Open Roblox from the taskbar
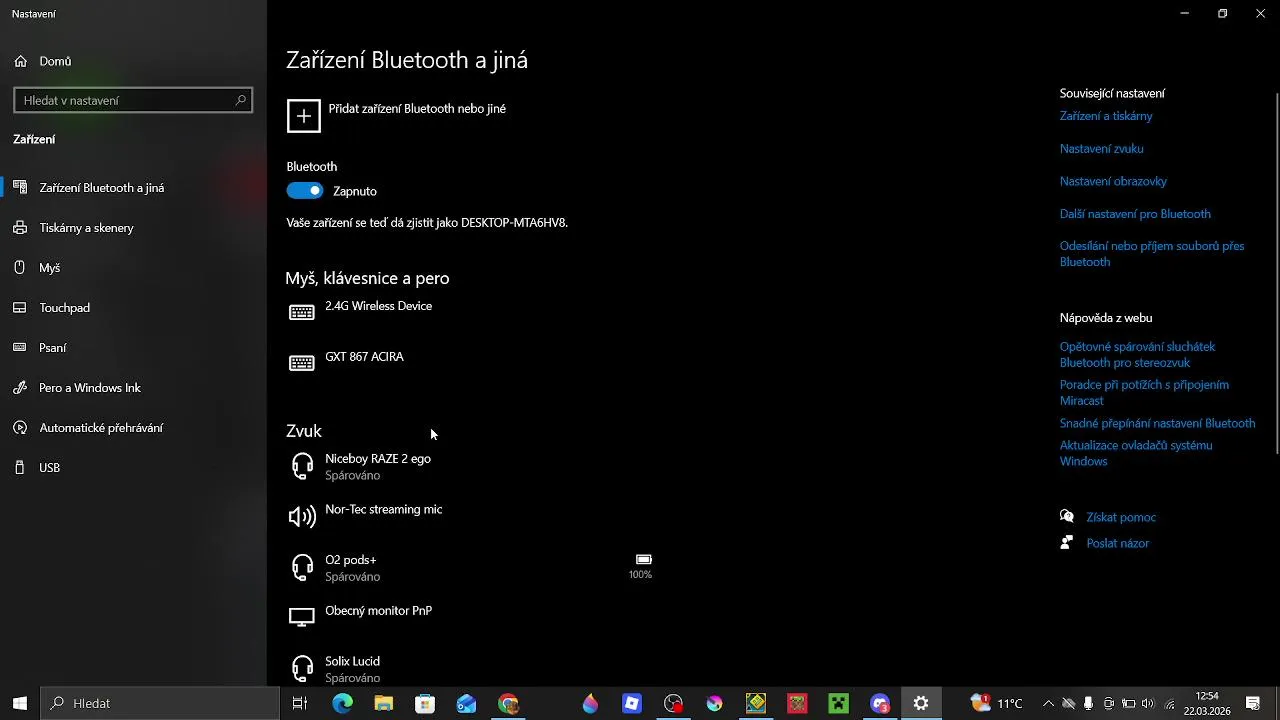Image resolution: width=1280 pixels, height=720 pixels. [x=631, y=704]
